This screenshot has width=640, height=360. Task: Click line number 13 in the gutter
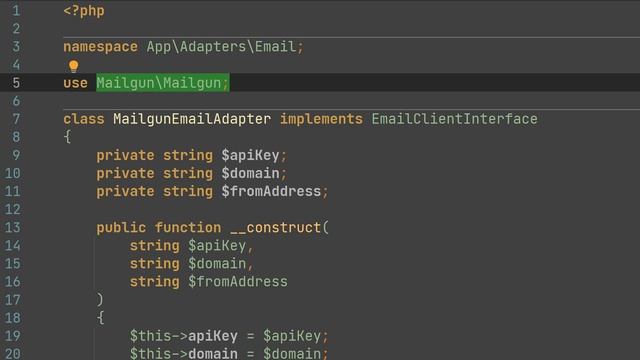[x=12, y=228]
